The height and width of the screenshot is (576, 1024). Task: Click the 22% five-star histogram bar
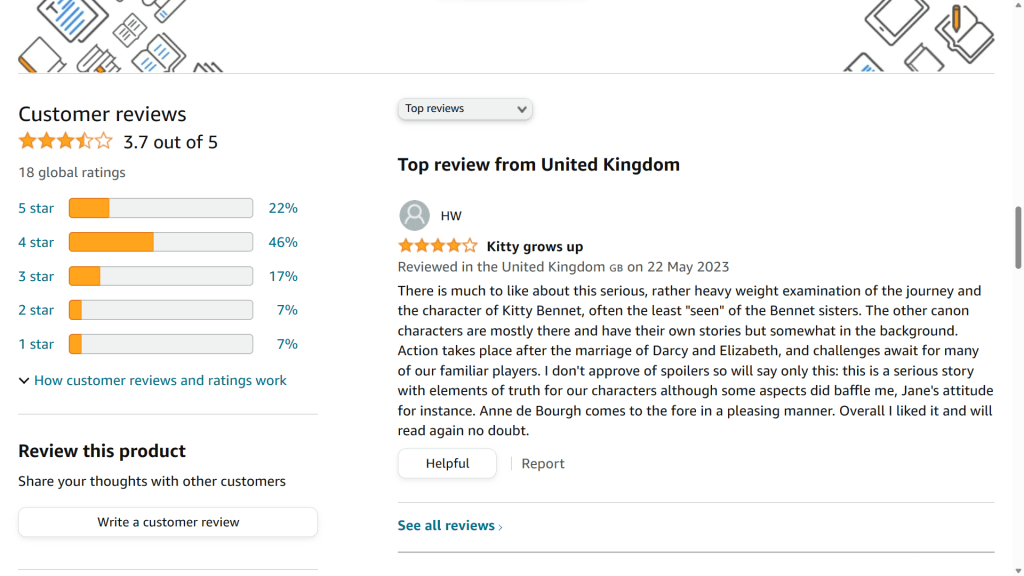[x=160, y=208]
